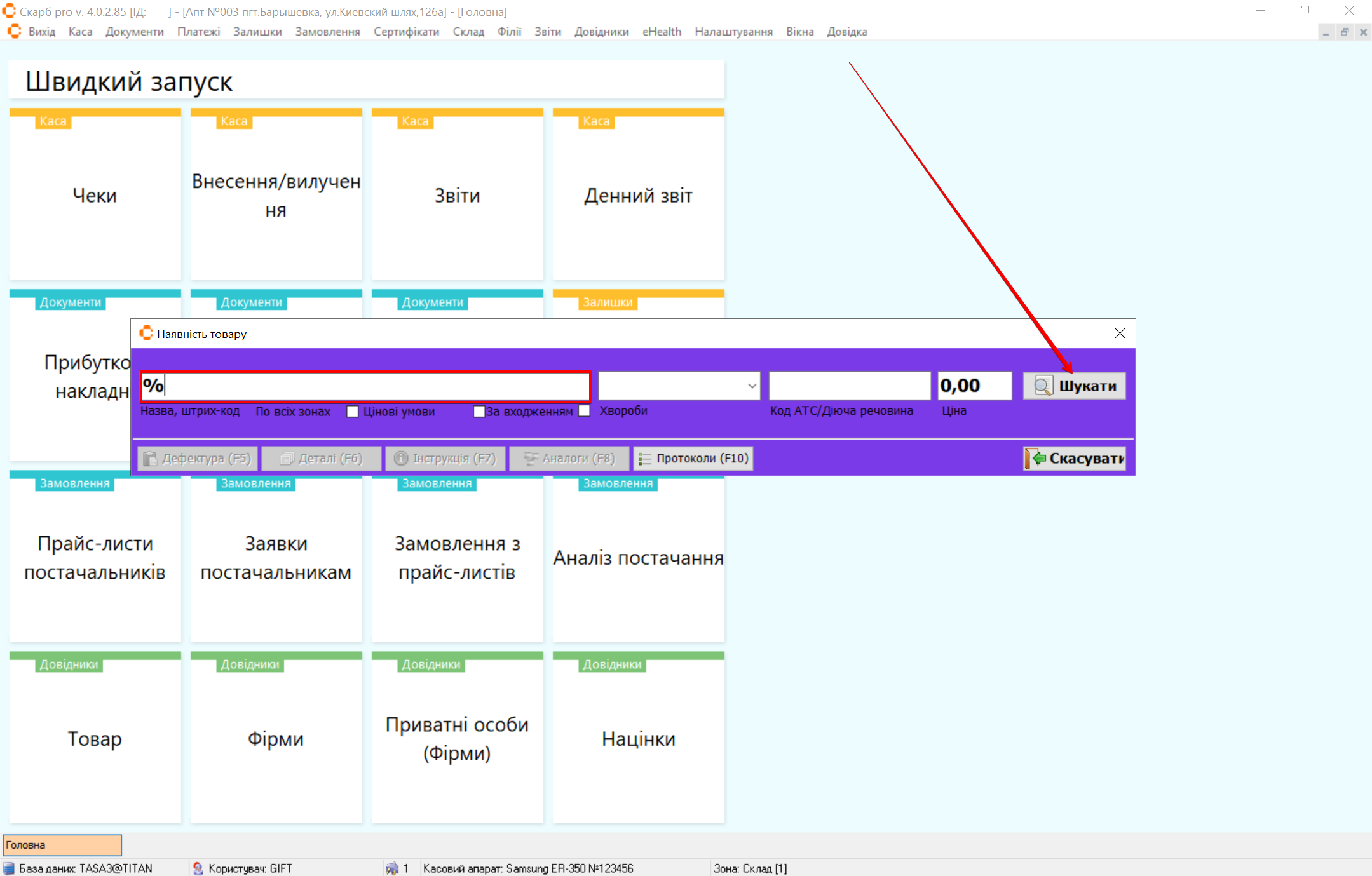This screenshot has height=876, width=1372.
Task: Tick the checkbox right of За входженням
Action: 585,411
